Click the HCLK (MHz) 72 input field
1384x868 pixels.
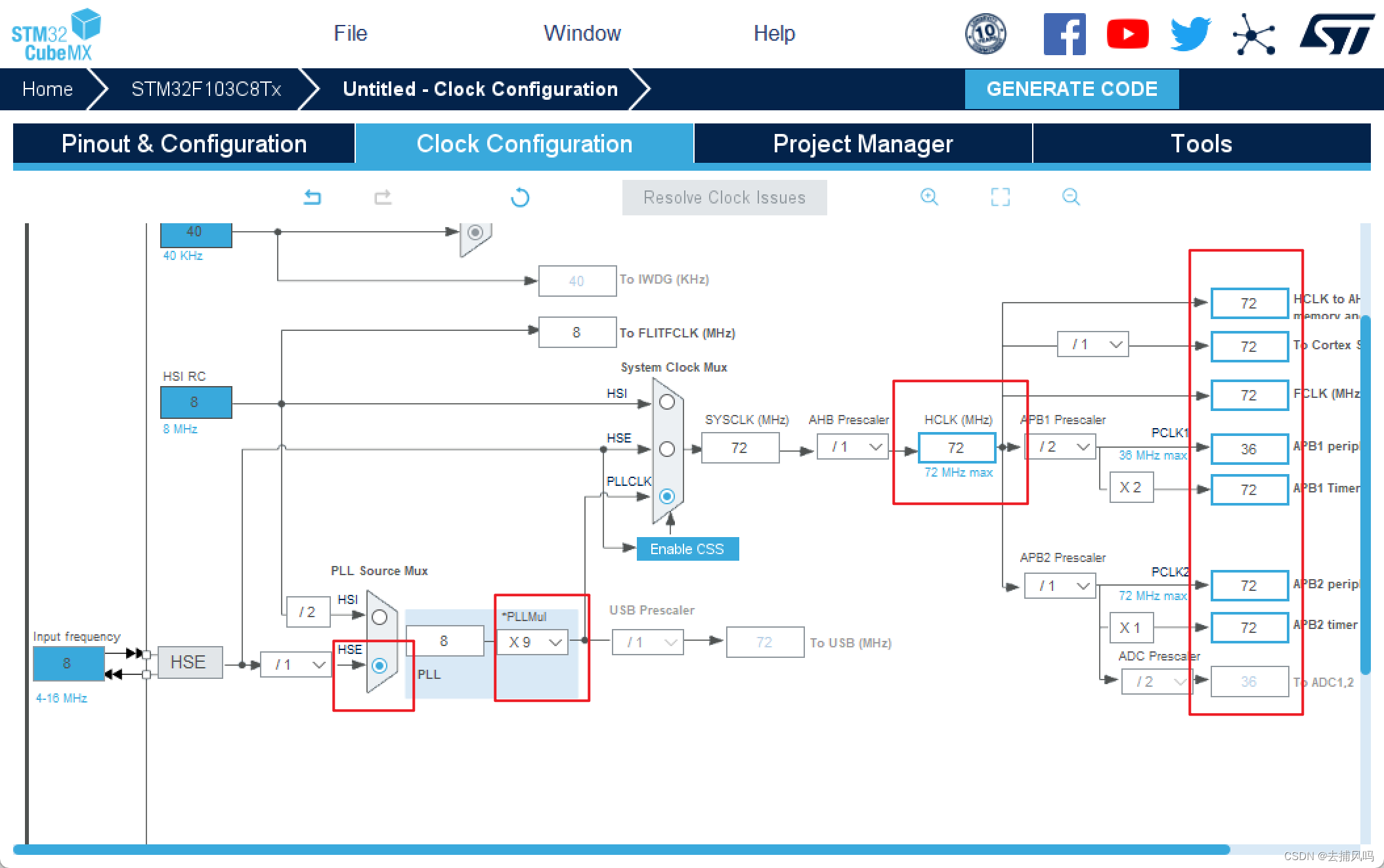957,448
